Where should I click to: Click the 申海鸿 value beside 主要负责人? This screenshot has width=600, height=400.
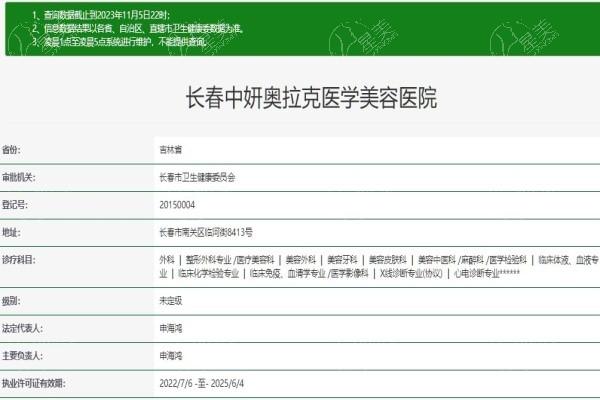(171, 356)
